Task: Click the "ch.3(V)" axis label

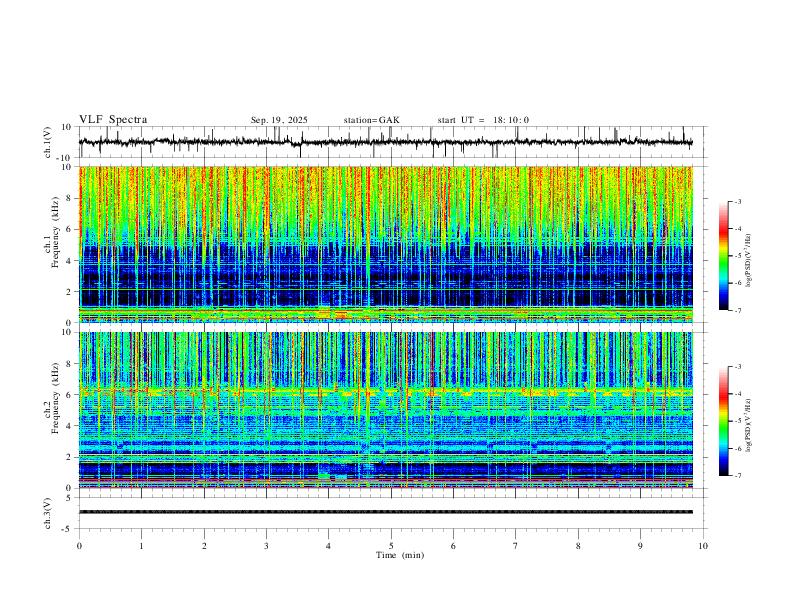Action: pos(48,514)
